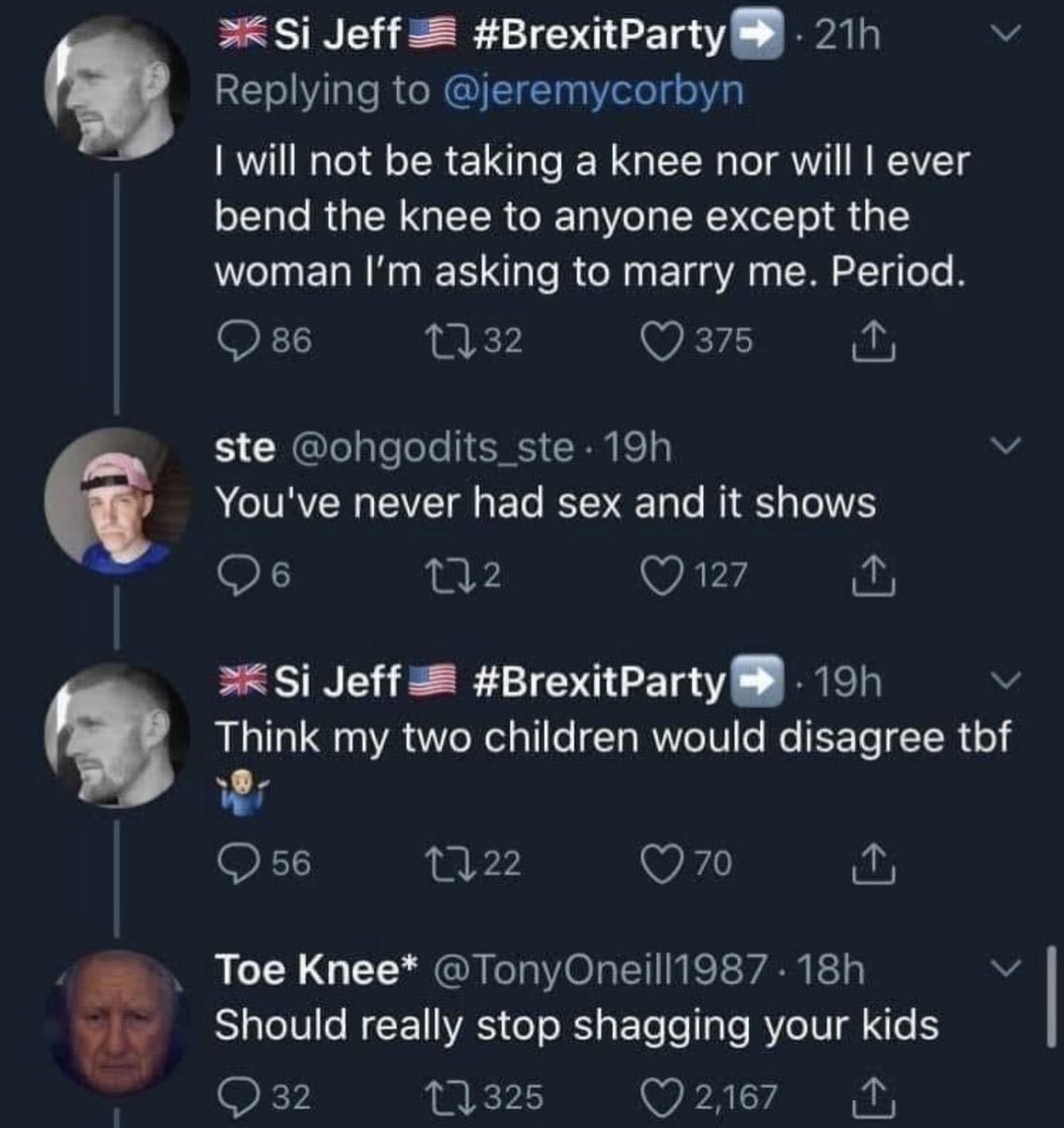
Task: Retweet Toe Knee's tweet
Action: pos(453,1096)
